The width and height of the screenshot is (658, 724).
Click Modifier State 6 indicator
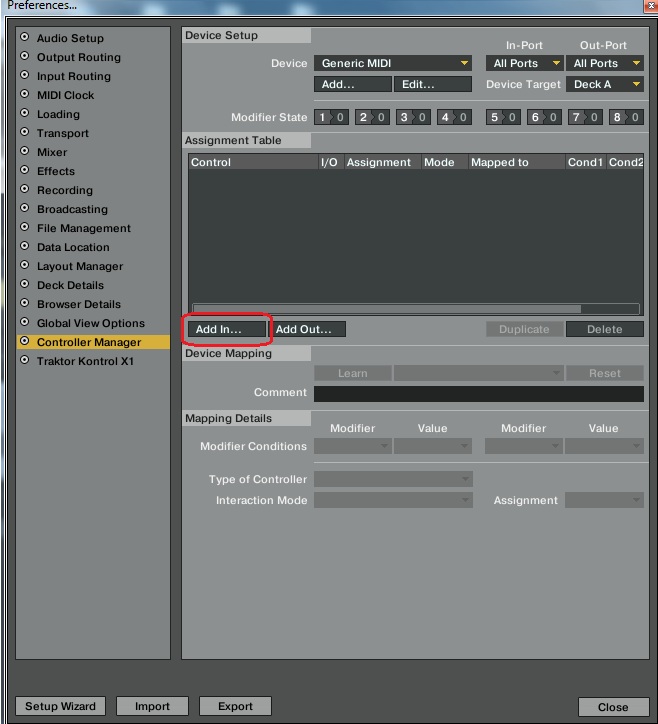point(544,117)
